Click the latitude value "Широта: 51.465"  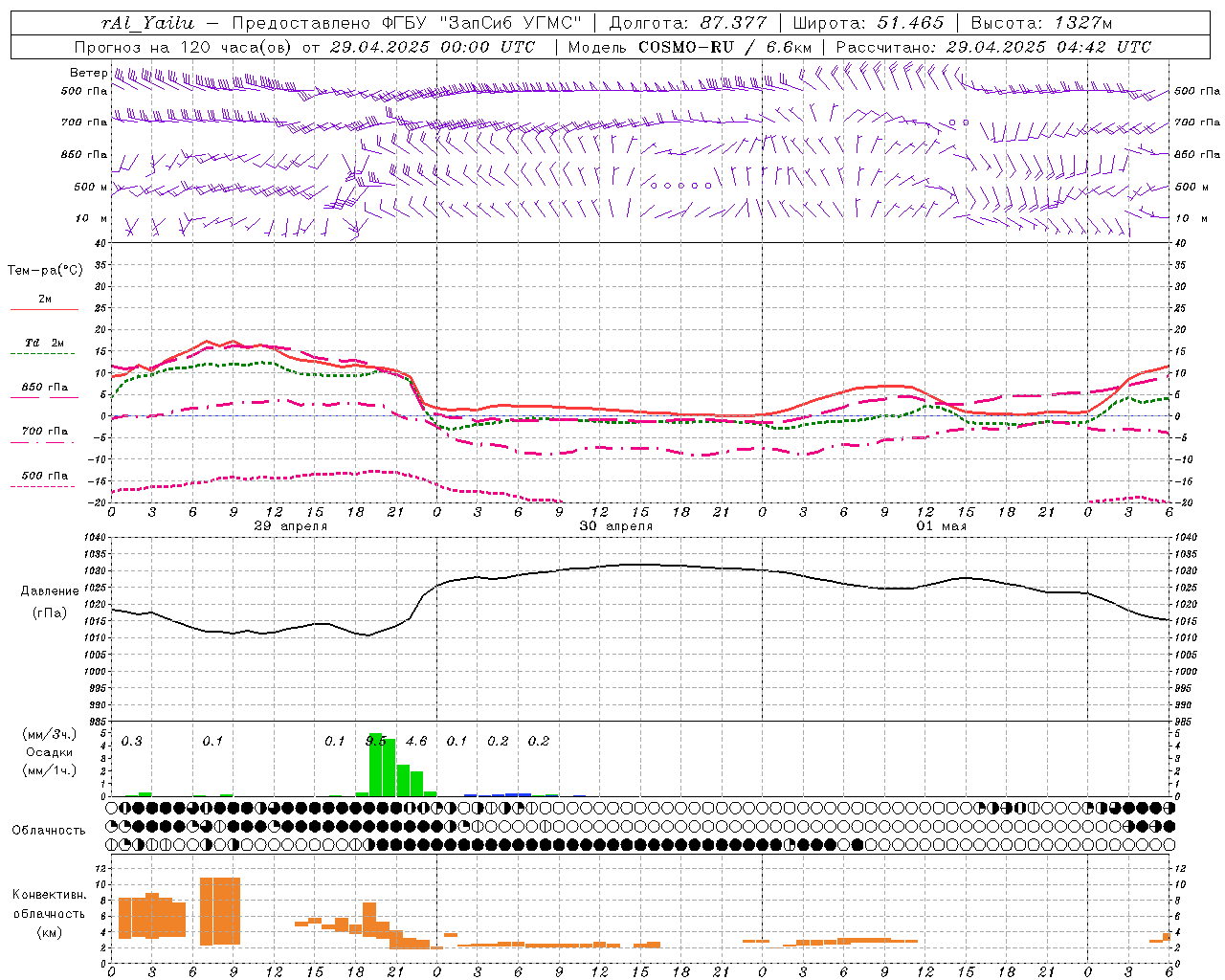tap(868, 23)
